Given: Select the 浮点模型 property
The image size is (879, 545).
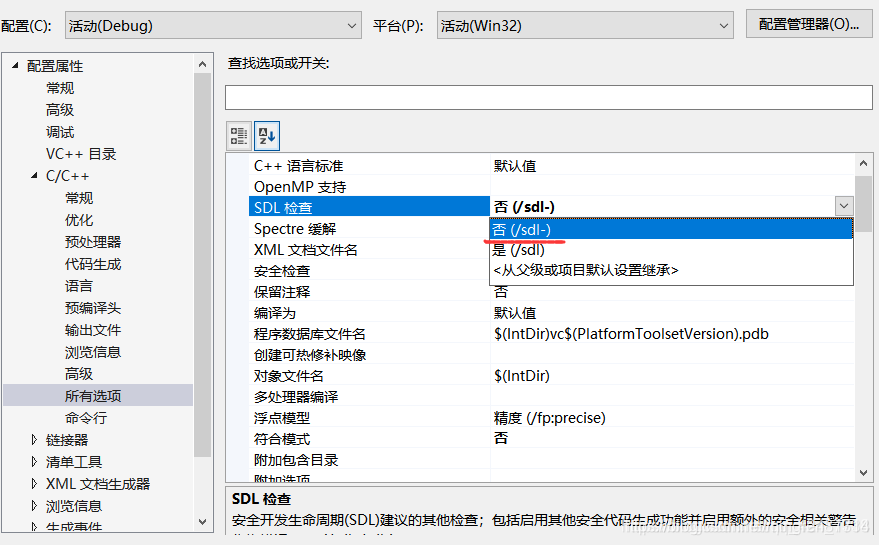Looking at the screenshot, I should 281,418.
